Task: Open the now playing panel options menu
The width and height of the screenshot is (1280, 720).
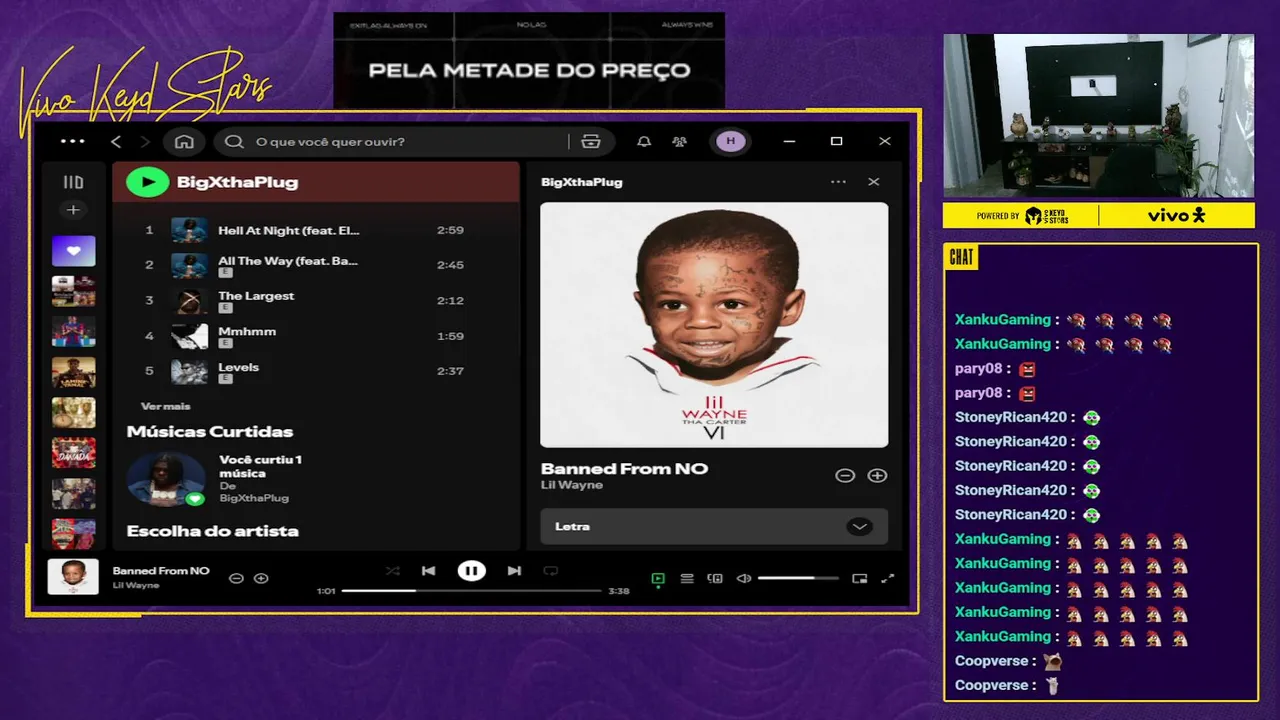Action: [838, 182]
